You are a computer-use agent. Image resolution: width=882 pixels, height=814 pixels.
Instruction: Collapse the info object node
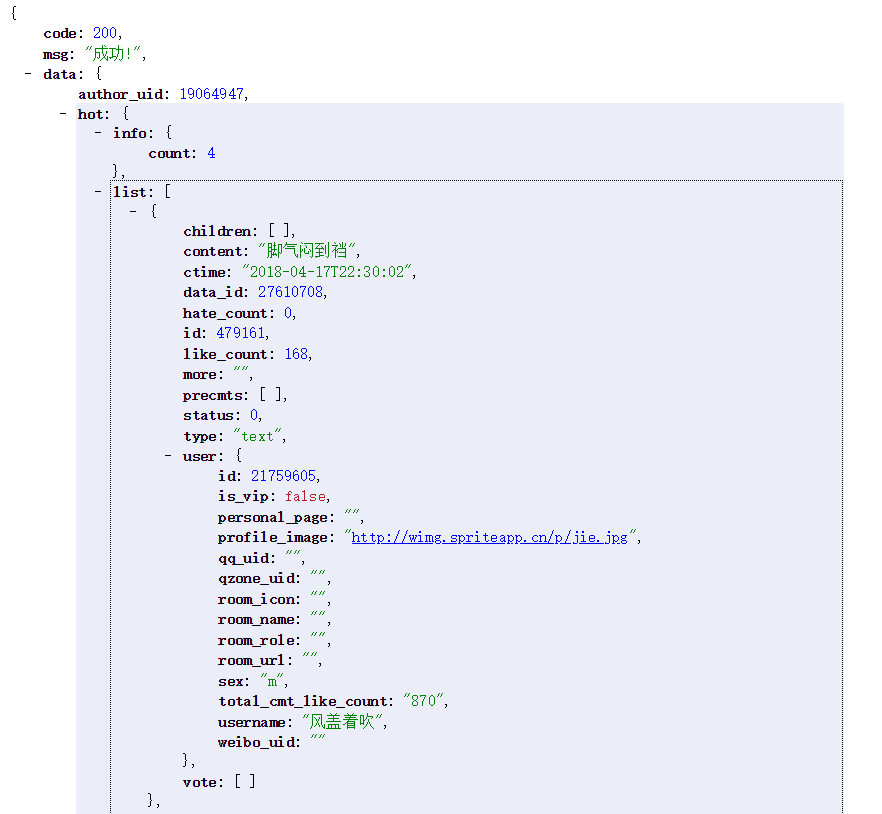click(x=98, y=133)
